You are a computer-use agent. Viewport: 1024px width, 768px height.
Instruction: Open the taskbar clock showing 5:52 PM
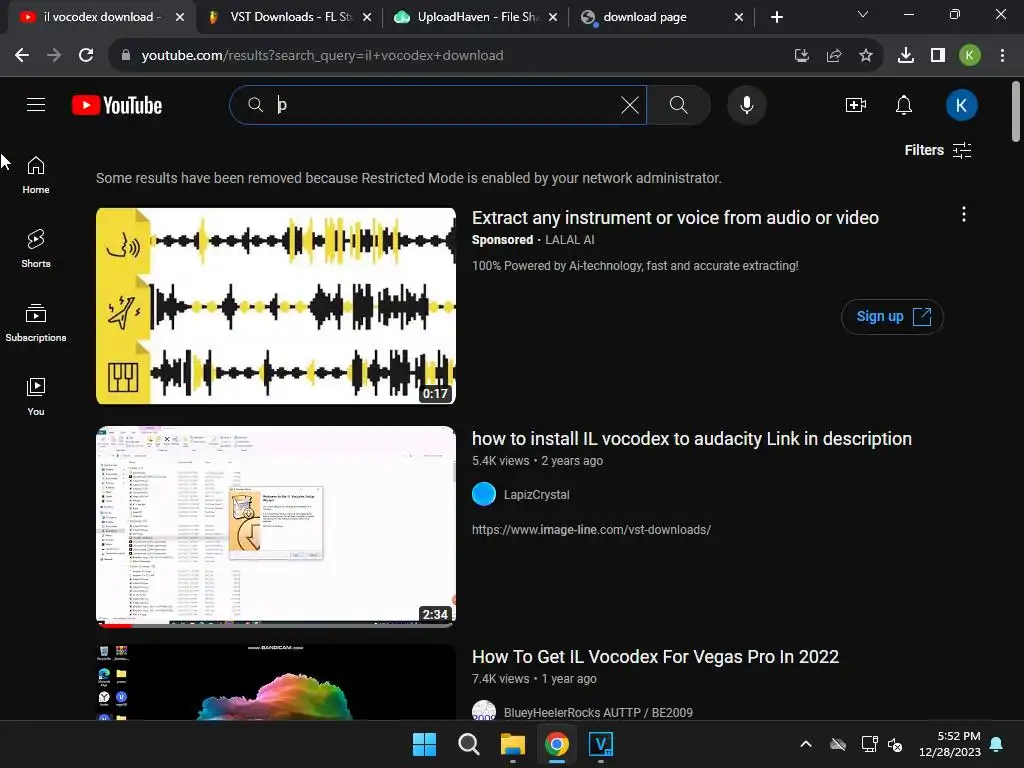click(950, 744)
